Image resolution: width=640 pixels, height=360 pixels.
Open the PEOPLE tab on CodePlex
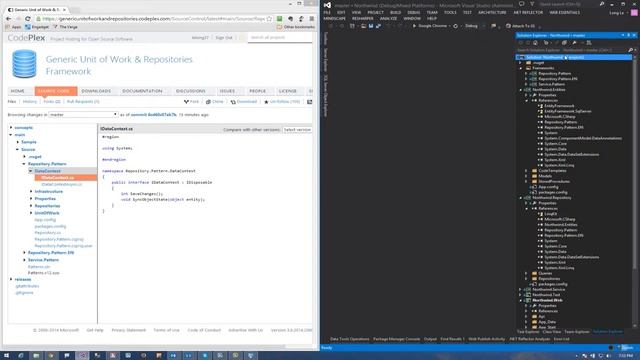click(258, 91)
